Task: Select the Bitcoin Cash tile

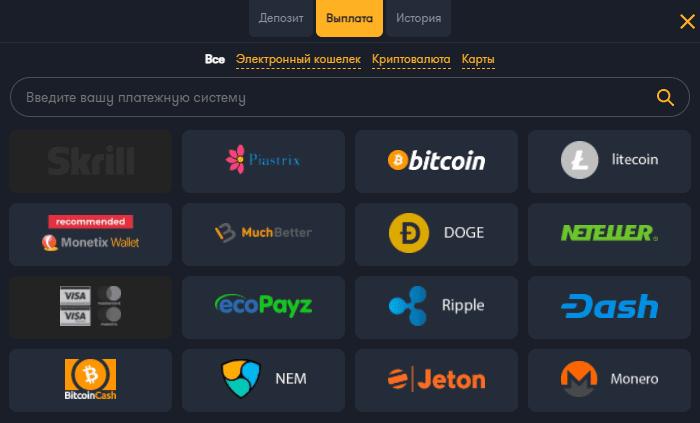Action: coord(90,379)
